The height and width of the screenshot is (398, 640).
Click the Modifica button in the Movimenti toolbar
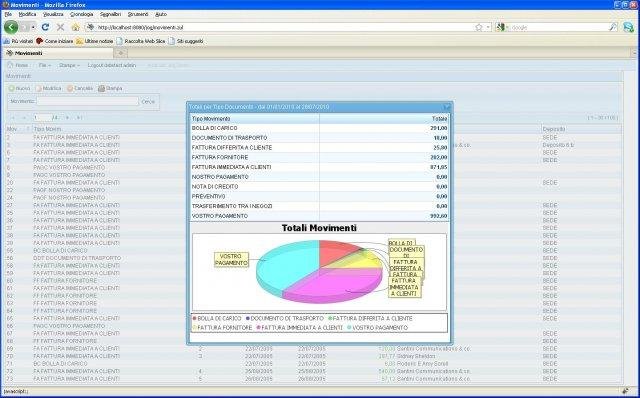[49, 88]
